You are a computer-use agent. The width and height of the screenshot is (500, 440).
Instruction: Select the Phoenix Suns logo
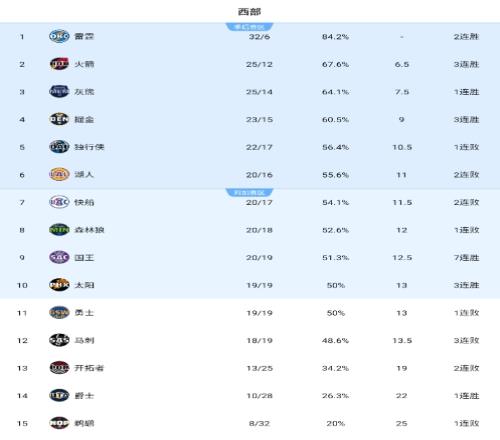tap(59, 285)
